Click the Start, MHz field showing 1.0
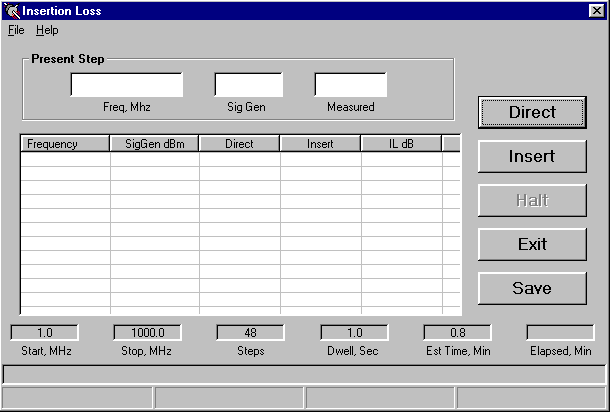610x412 pixels. pyautogui.click(x=44, y=333)
